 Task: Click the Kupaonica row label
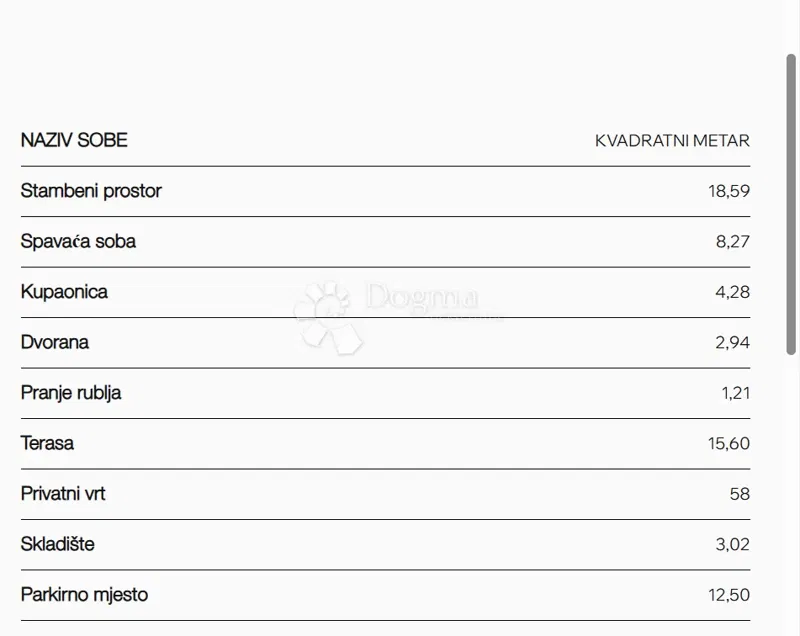tap(64, 292)
